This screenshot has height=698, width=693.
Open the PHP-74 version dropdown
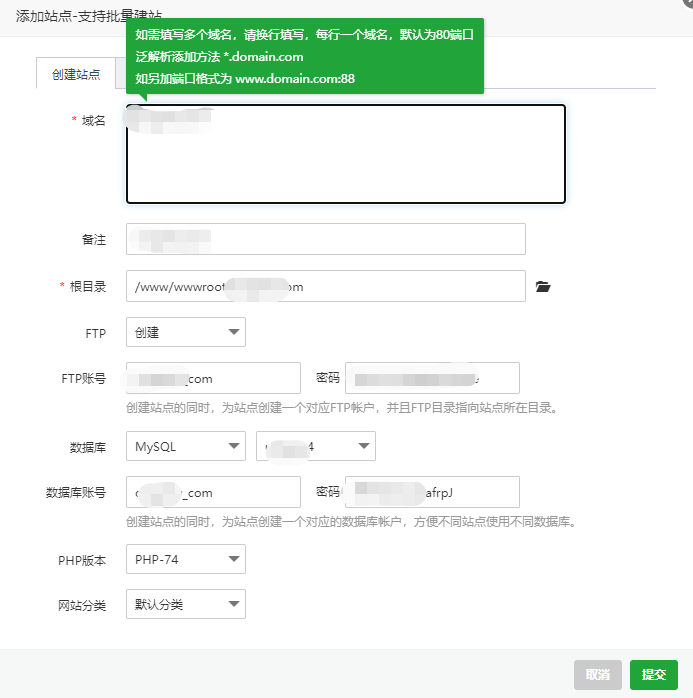pyautogui.click(x=186, y=559)
